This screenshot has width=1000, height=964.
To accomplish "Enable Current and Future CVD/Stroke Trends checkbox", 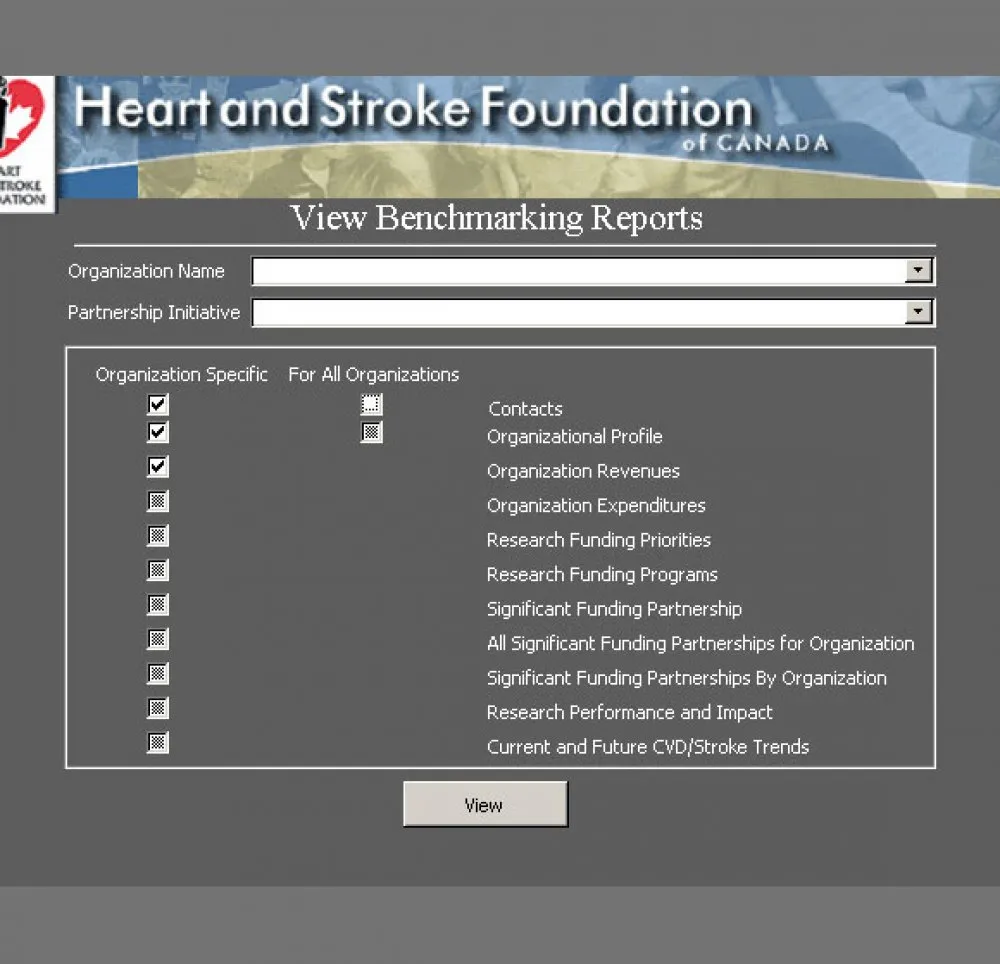I will 158,742.
